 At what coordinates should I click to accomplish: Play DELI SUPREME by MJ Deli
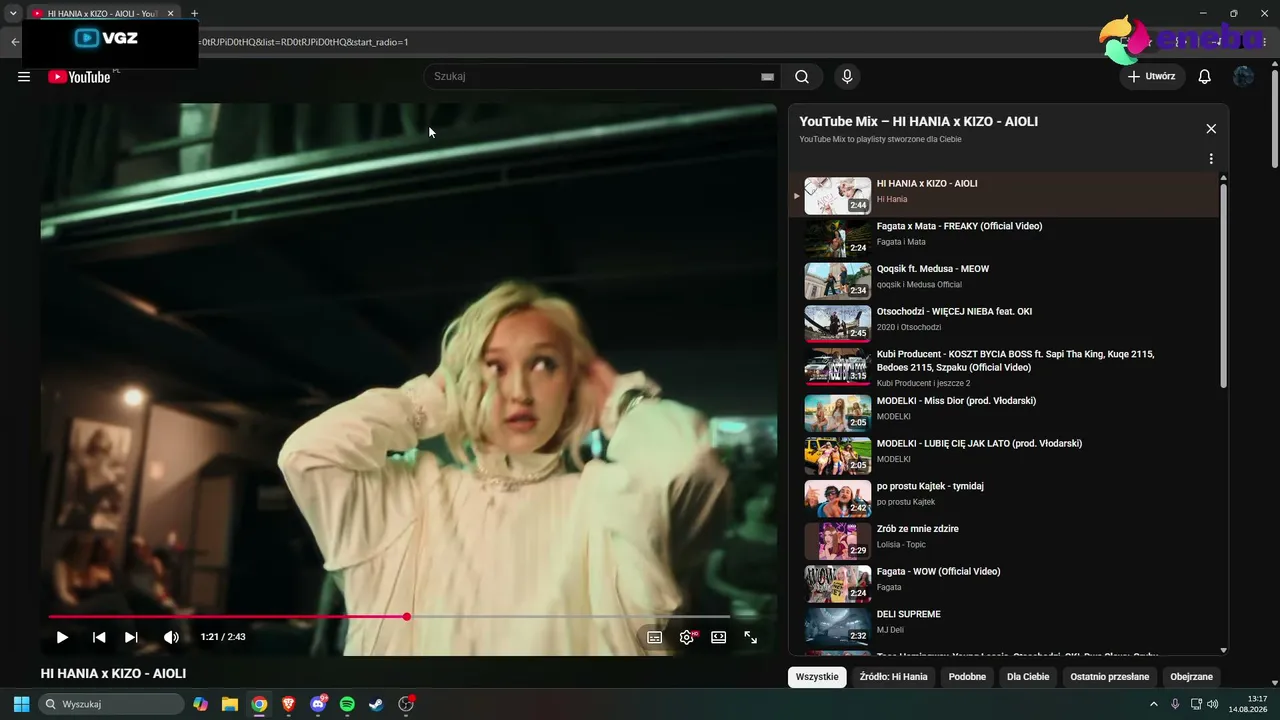[x=1004, y=625]
